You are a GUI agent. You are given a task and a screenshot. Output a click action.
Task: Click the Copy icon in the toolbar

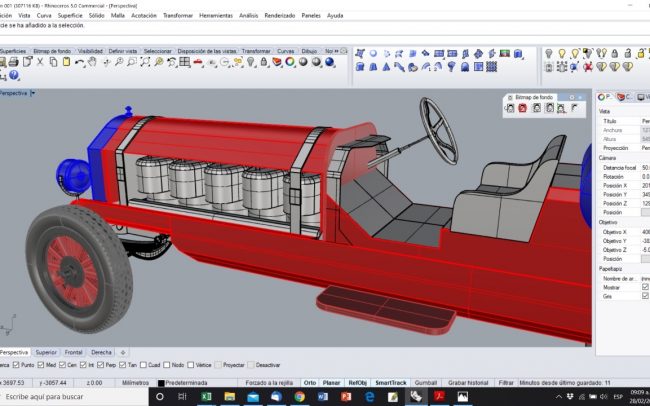[53, 62]
